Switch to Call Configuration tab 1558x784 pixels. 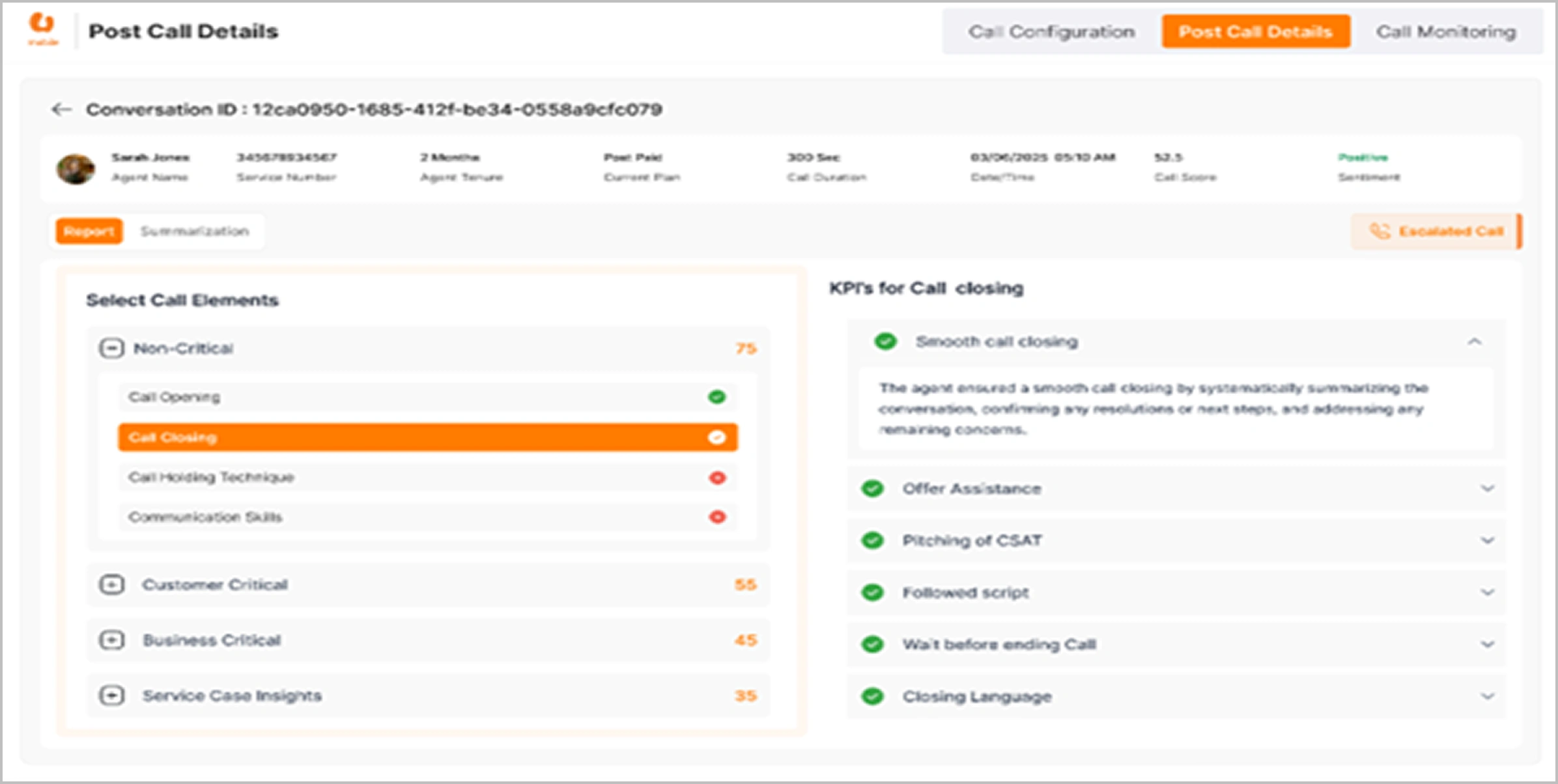coord(1051,32)
